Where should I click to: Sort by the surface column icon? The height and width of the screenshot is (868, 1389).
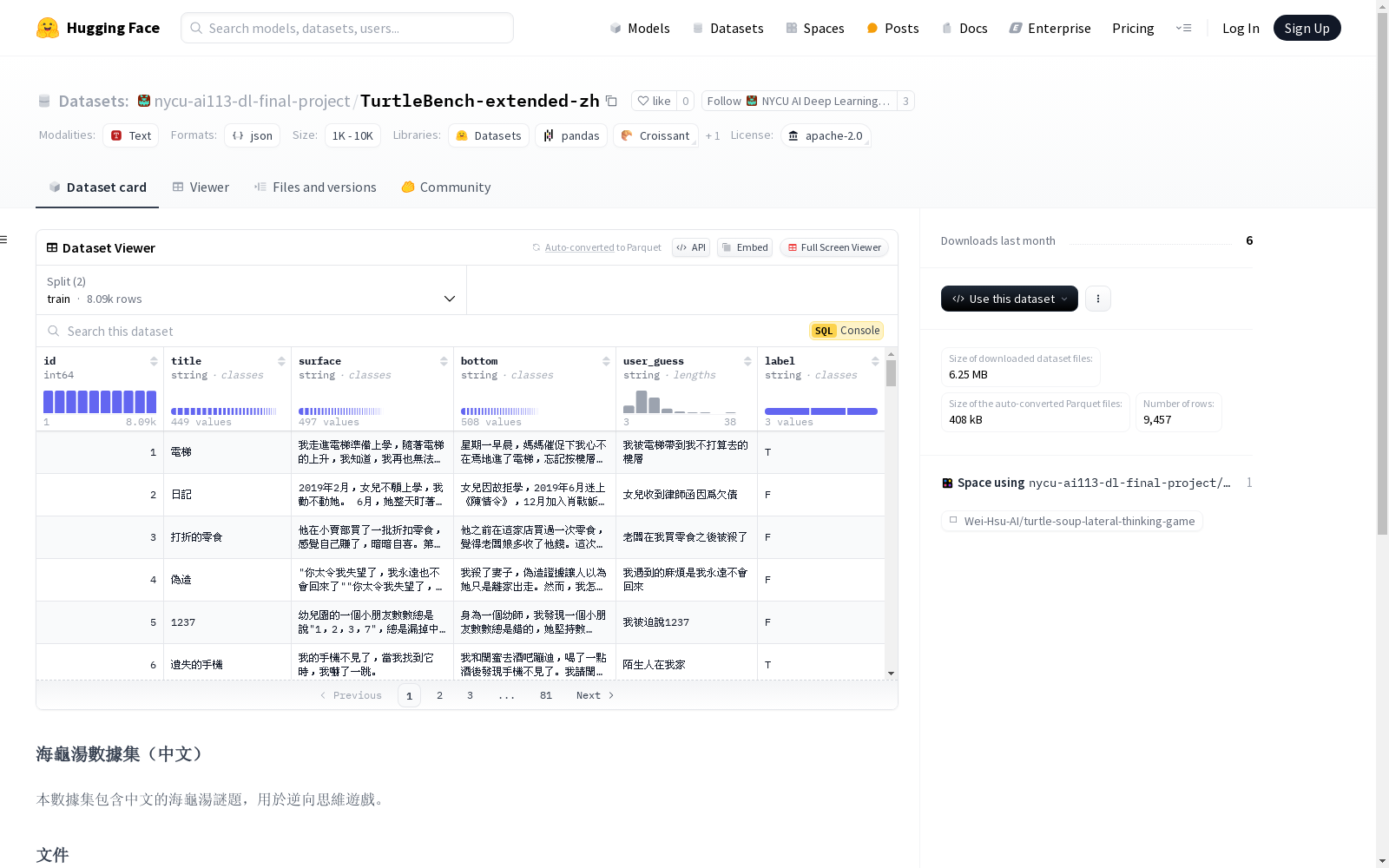pyautogui.click(x=444, y=361)
